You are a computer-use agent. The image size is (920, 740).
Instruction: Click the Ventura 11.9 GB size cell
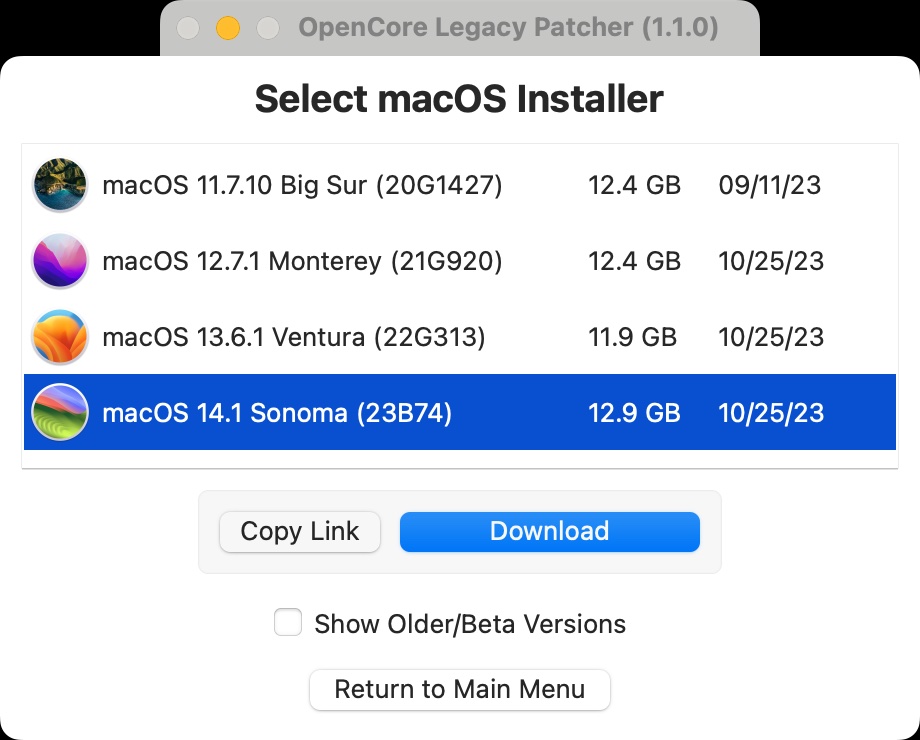click(x=632, y=337)
